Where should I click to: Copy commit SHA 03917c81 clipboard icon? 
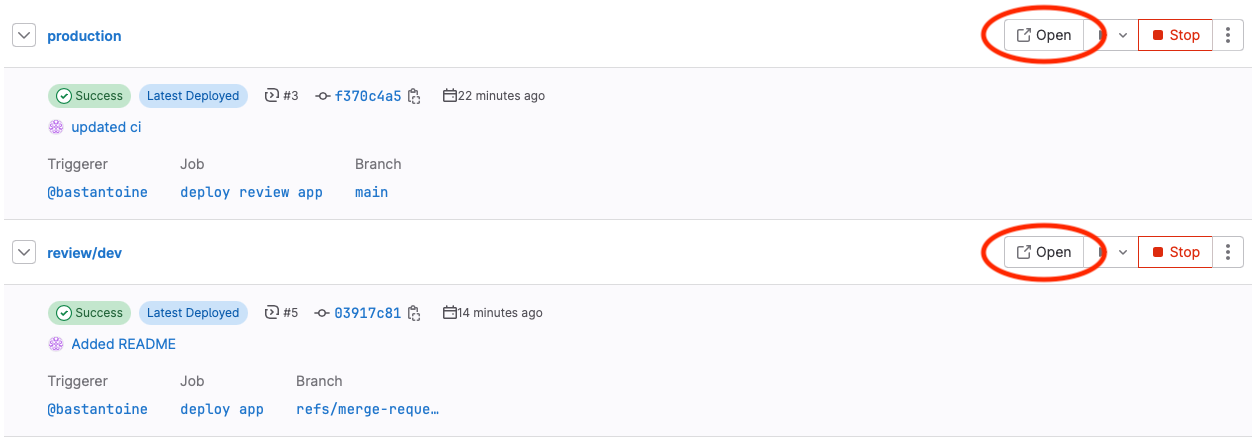tap(415, 313)
